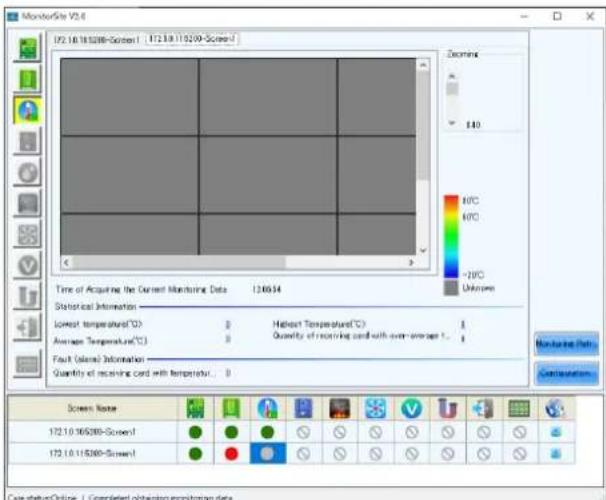
Task: Select the highlighted temperature icon in sidebar
Action: pos(28,111)
